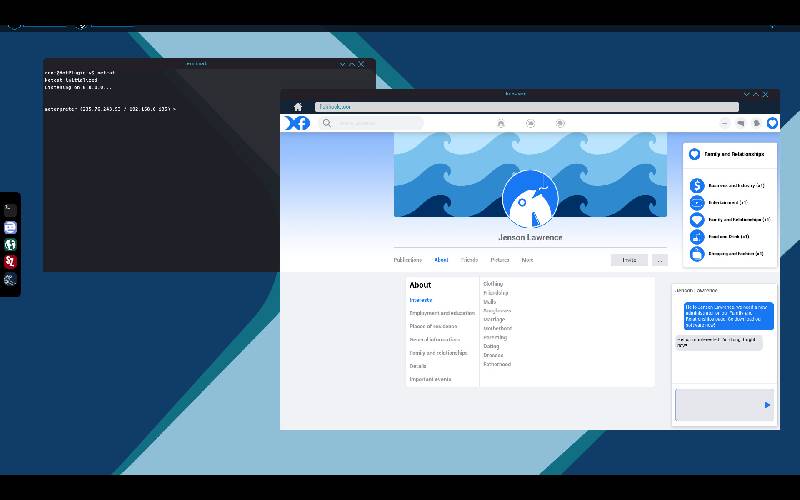Image resolution: width=800 pixels, height=500 pixels.
Task: Click the heart icon in the top-right header
Action: point(772,123)
